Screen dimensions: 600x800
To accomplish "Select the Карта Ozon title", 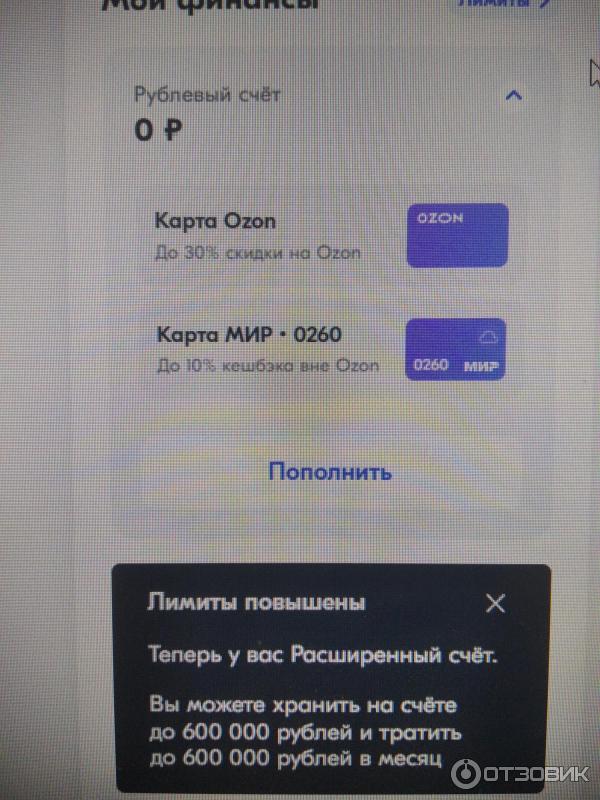I will pyautogui.click(x=215, y=222).
